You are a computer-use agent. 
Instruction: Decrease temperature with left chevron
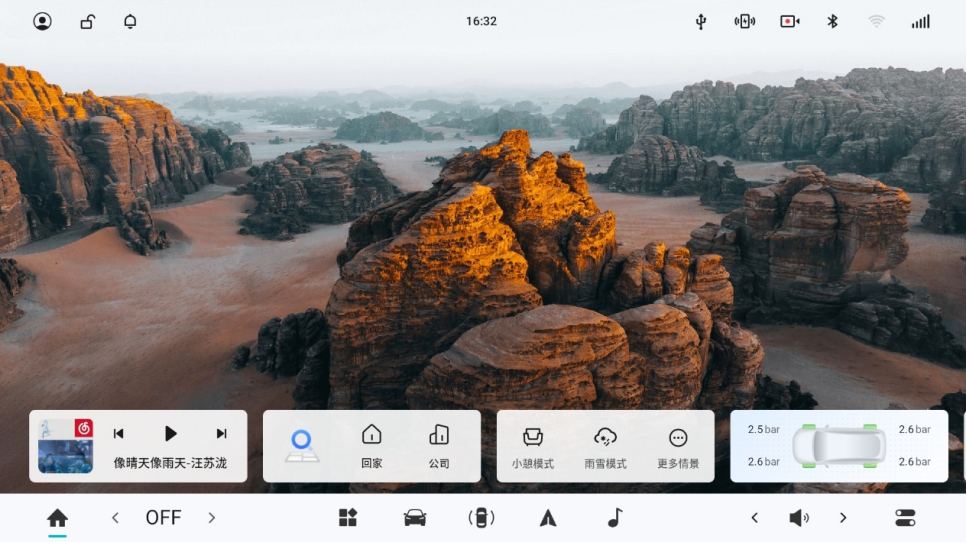pos(115,517)
